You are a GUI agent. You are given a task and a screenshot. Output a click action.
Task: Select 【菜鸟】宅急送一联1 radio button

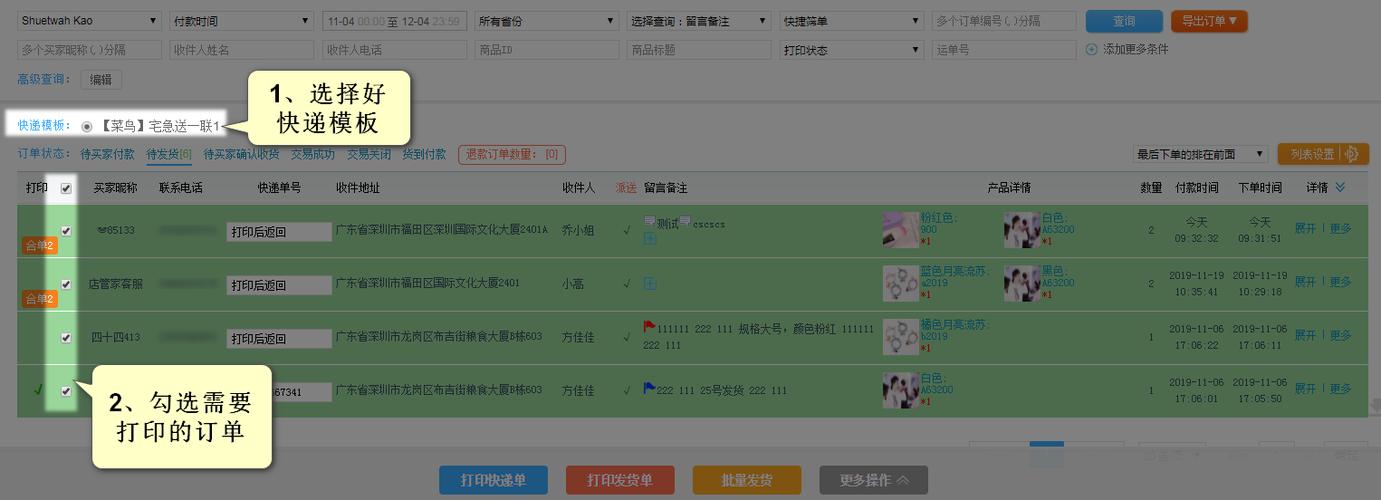[87, 126]
